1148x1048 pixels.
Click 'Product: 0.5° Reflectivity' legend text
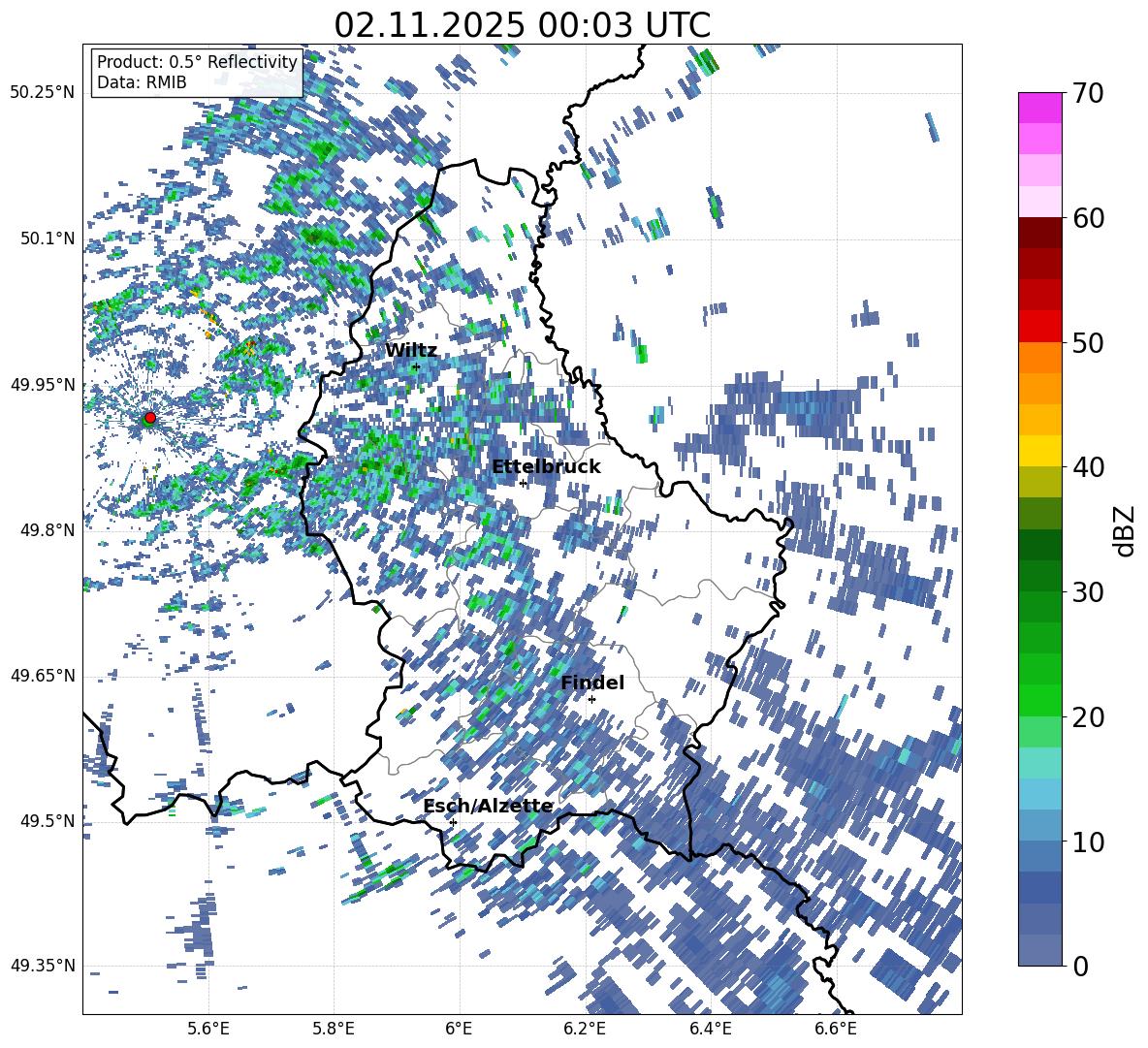pos(197,62)
